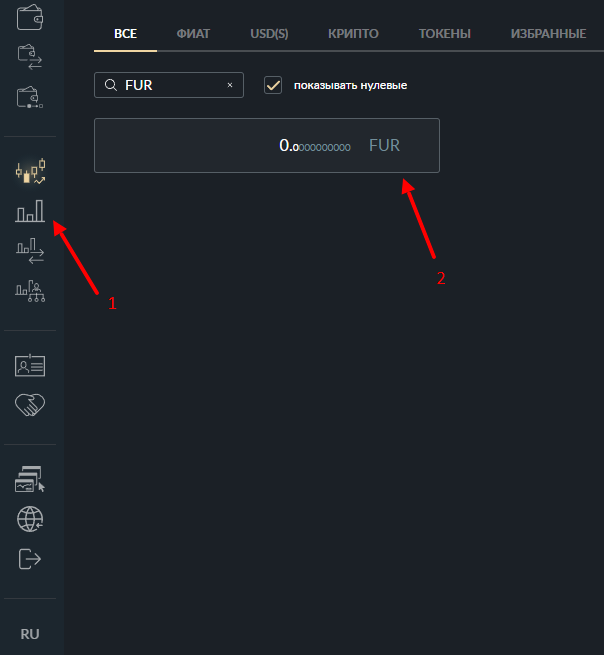Switch to the ТОКЕНЫ tab
Viewport: 604px width, 655px height.
[x=444, y=34]
